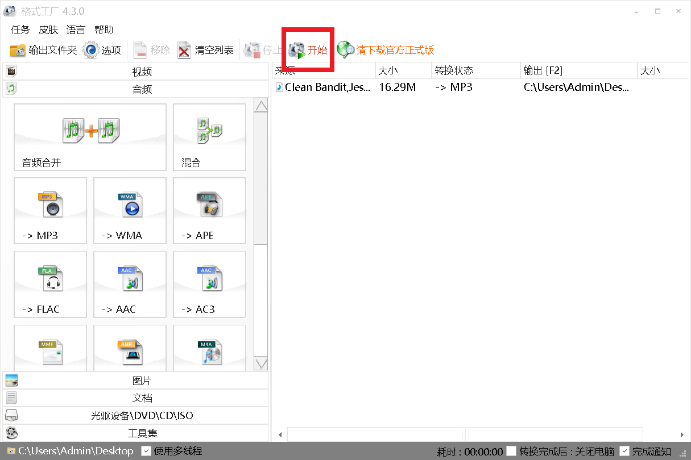
Task: Toggle 使用多线程 multi-thread checkbox
Action: [146, 452]
